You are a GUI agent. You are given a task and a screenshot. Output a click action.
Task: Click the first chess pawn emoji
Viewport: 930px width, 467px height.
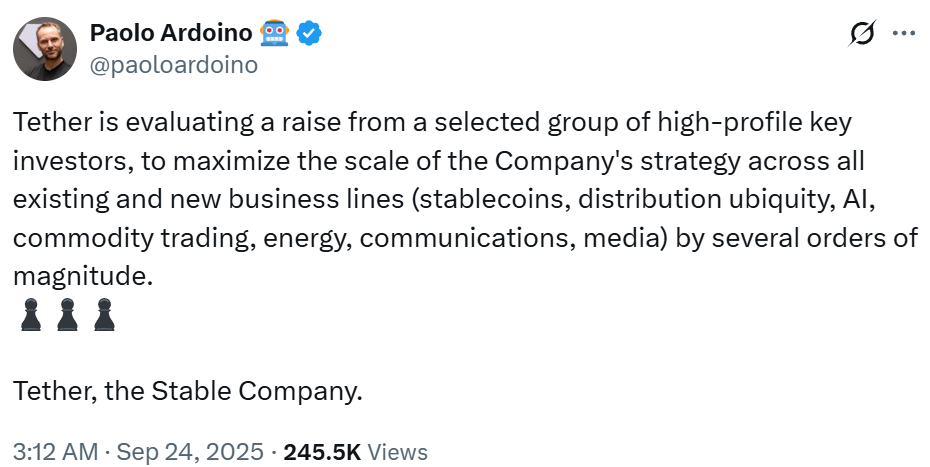coord(28,315)
